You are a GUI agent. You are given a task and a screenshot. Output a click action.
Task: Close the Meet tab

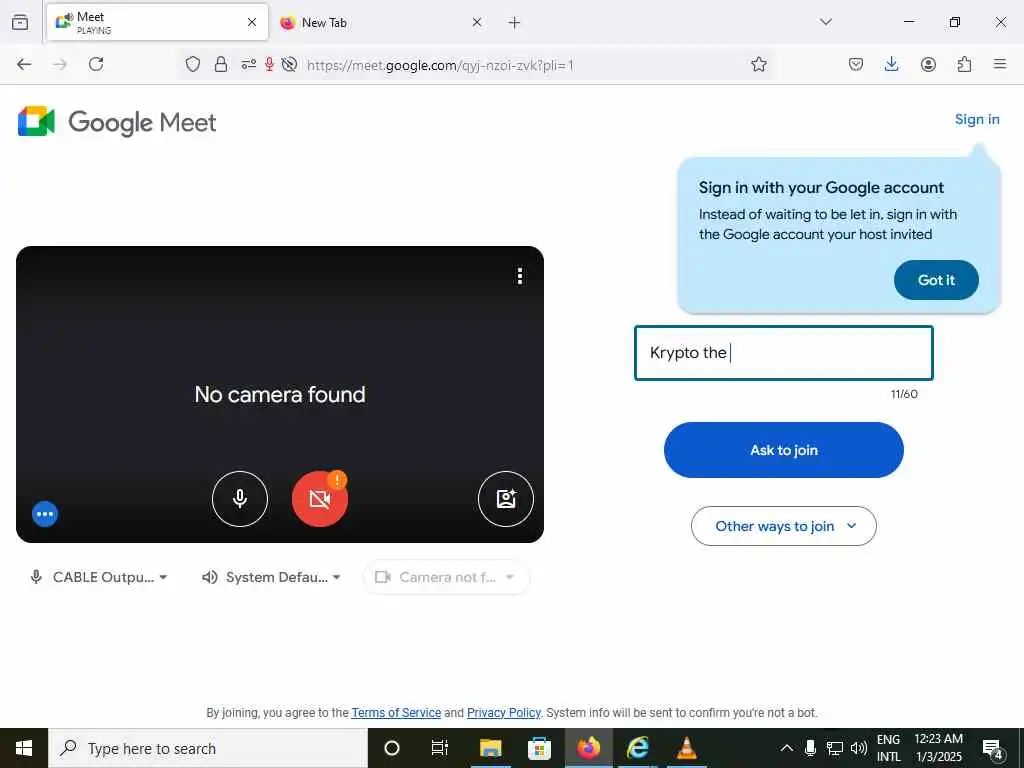252,23
